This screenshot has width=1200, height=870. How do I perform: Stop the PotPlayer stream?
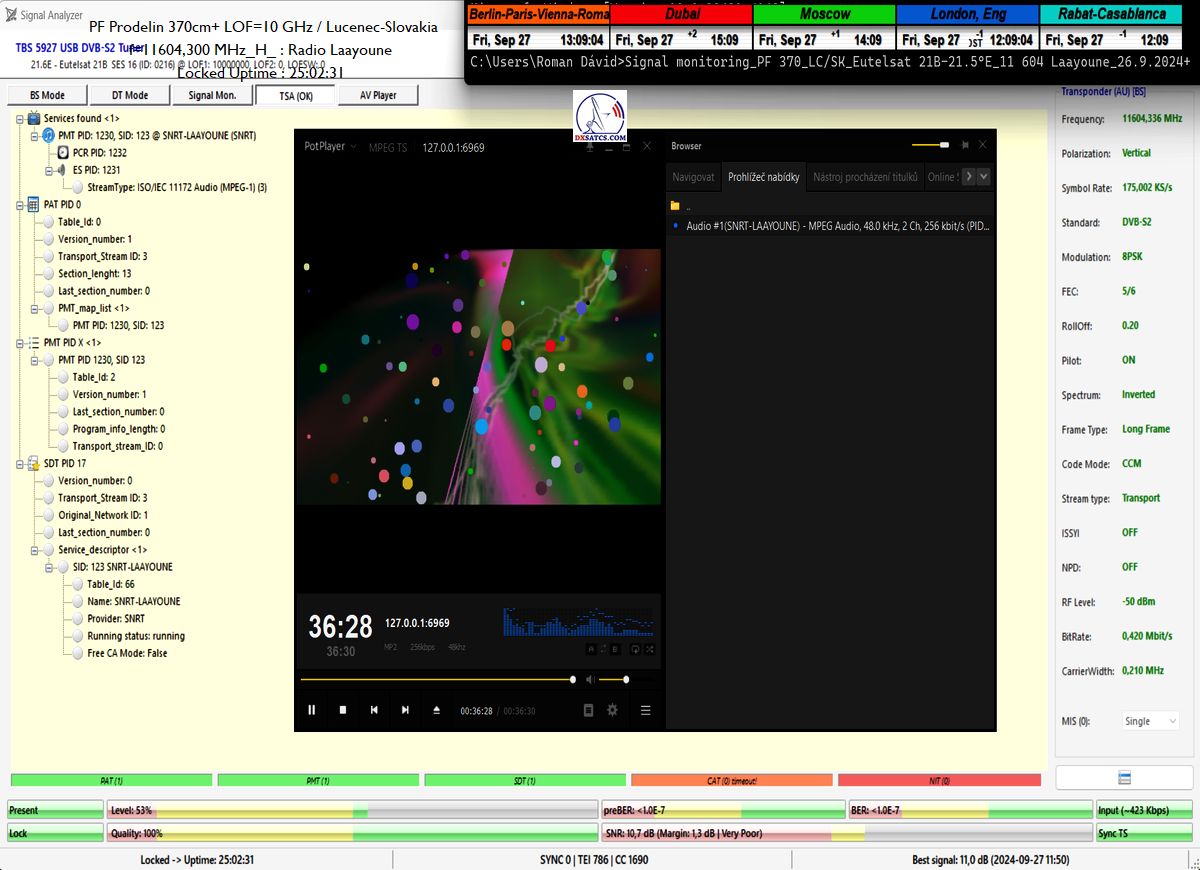coord(343,710)
